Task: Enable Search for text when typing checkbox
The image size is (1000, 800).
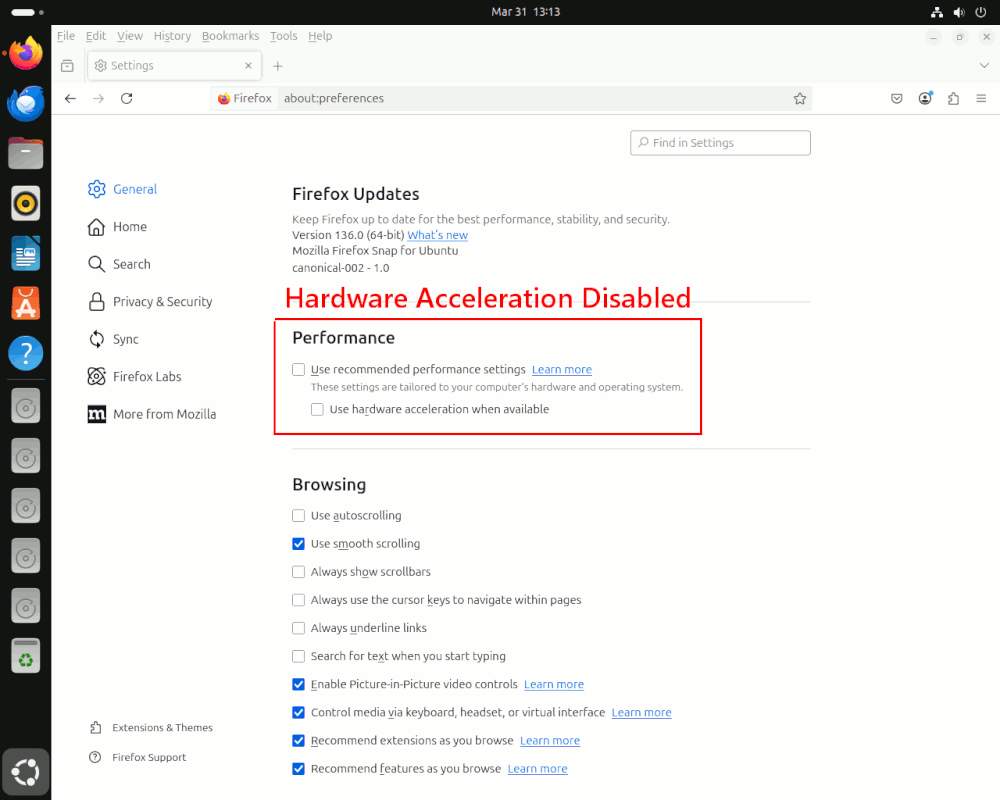Action: (x=298, y=656)
